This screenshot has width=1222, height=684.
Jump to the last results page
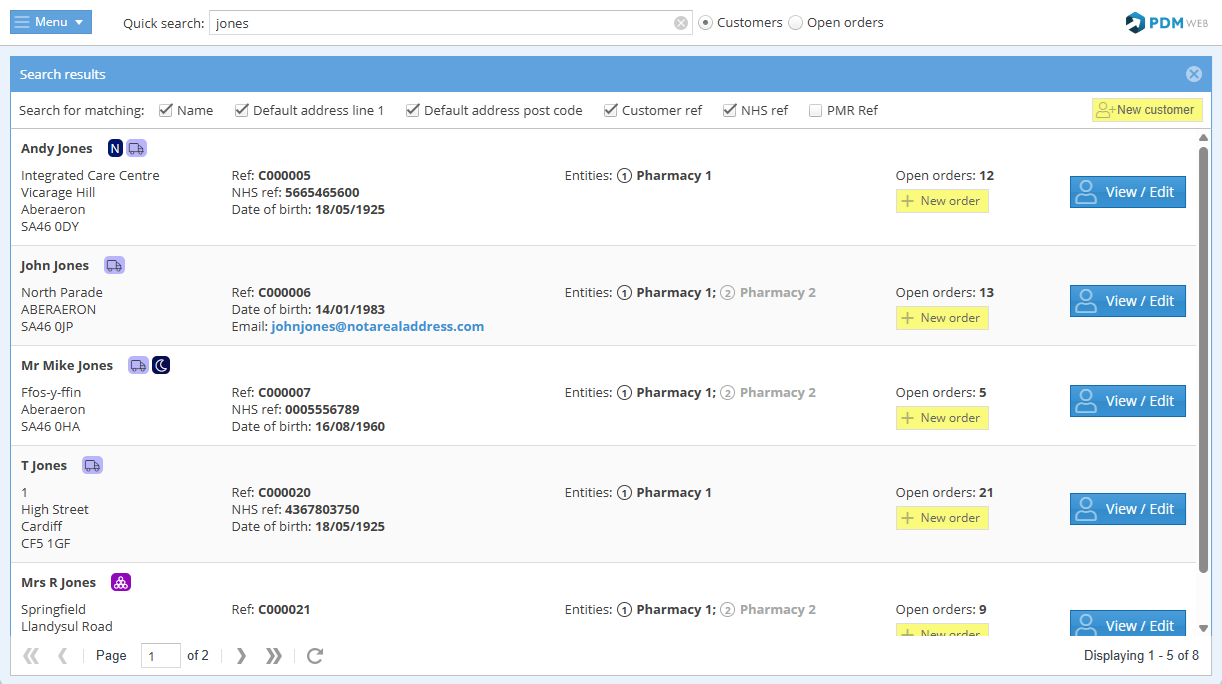pos(273,656)
